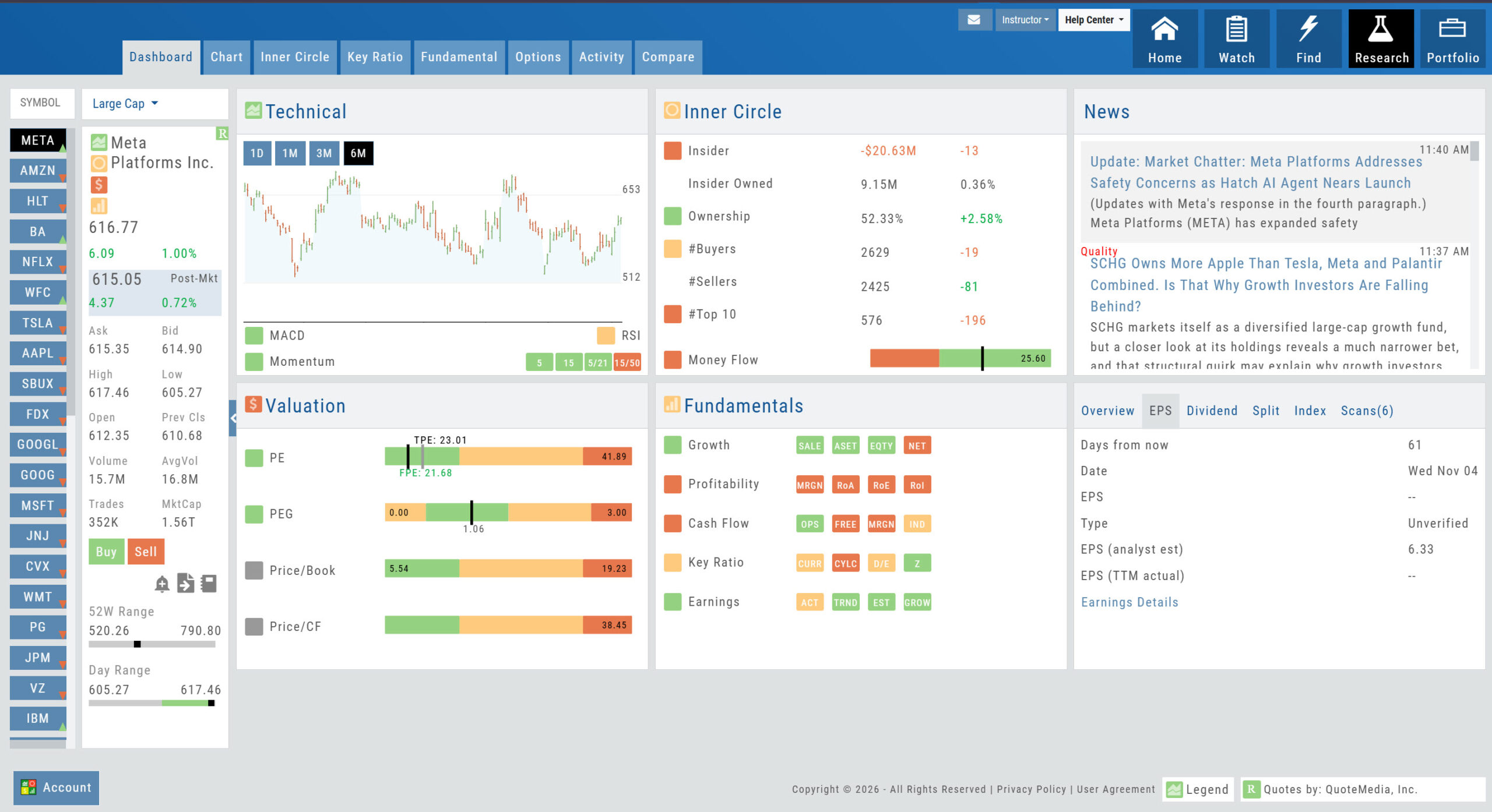This screenshot has width=1492, height=812.
Task: Click the Account grid icon
Action: click(x=29, y=788)
